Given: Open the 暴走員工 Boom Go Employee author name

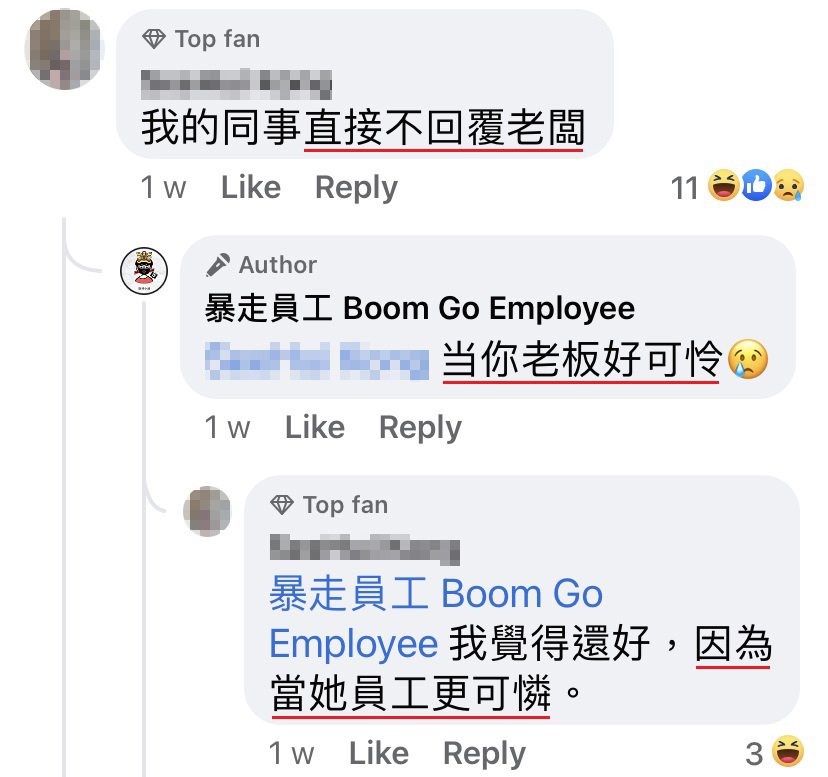Looking at the screenshot, I should click(420, 308).
